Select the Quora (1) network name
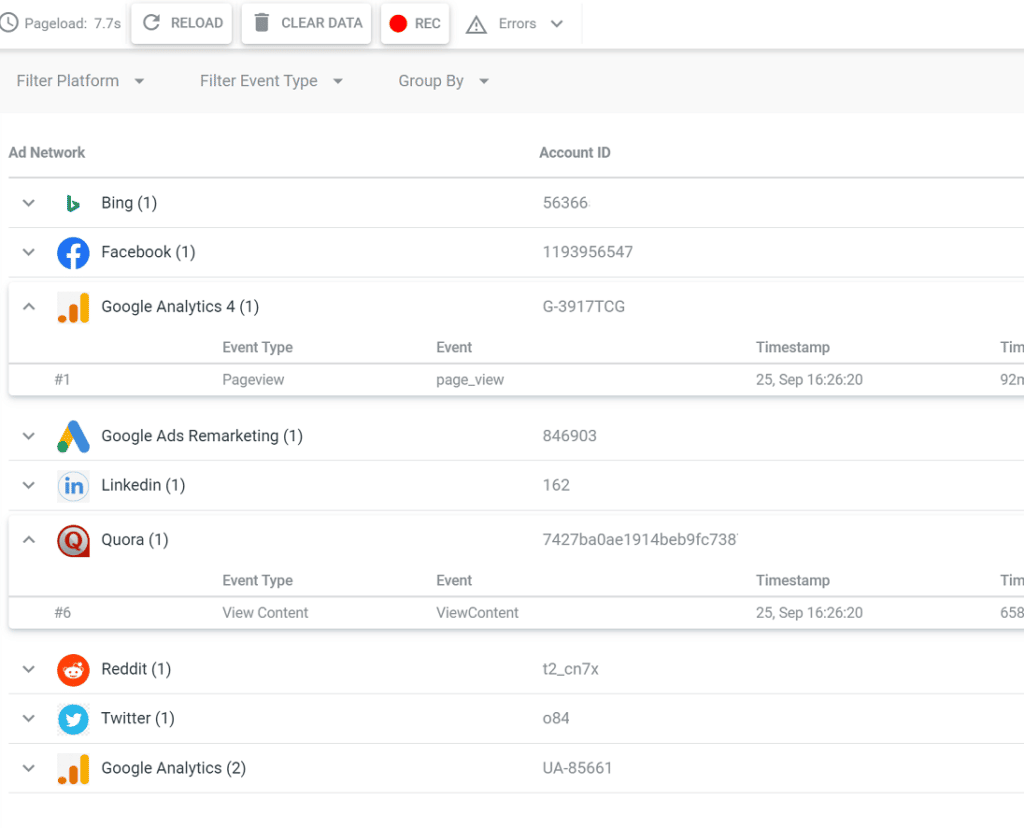The image size is (1024, 828). pos(135,539)
